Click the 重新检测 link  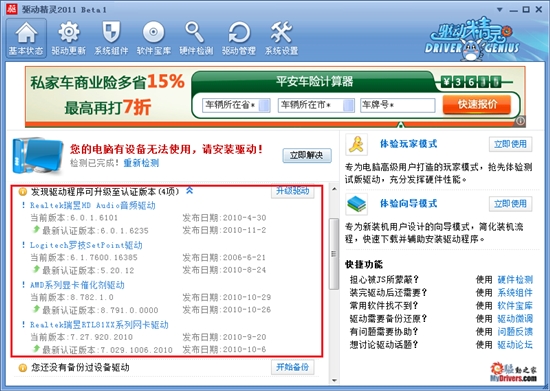(x=141, y=163)
